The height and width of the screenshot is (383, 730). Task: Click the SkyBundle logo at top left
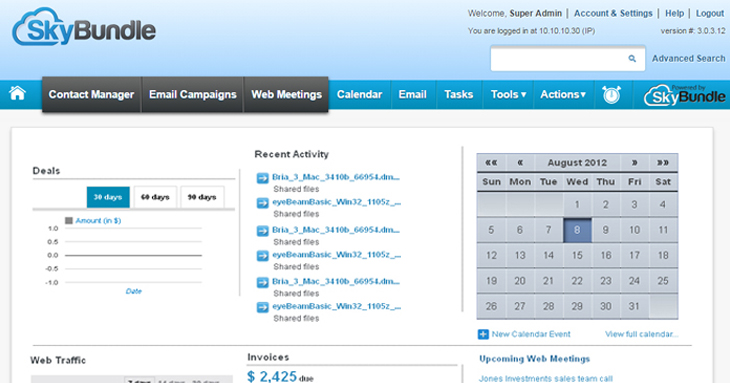(84, 27)
